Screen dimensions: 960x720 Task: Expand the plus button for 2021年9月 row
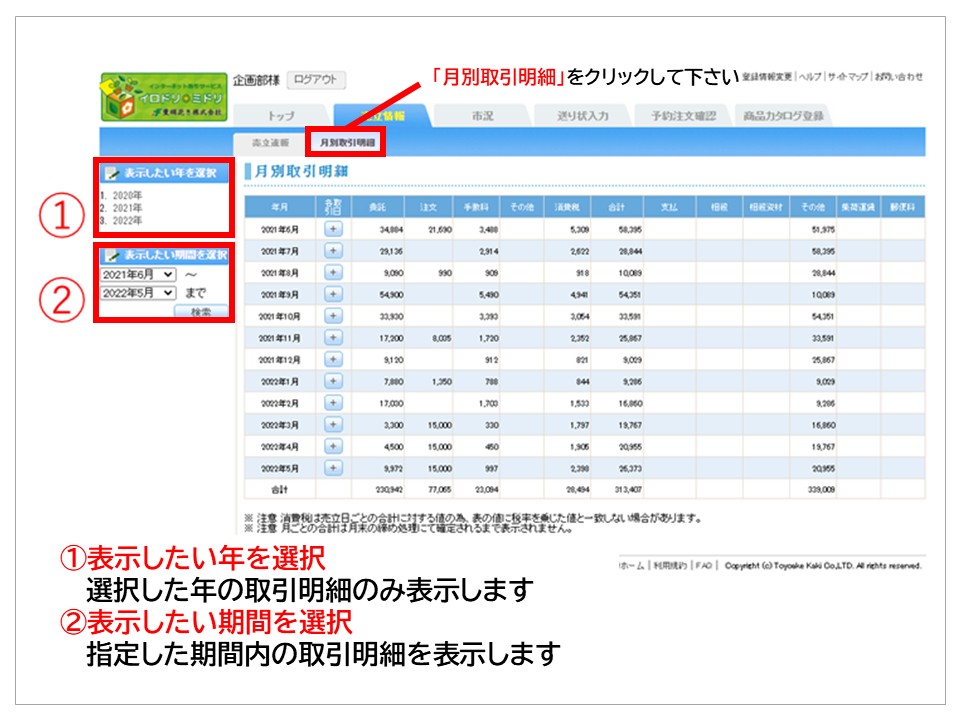tap(334, 294)
